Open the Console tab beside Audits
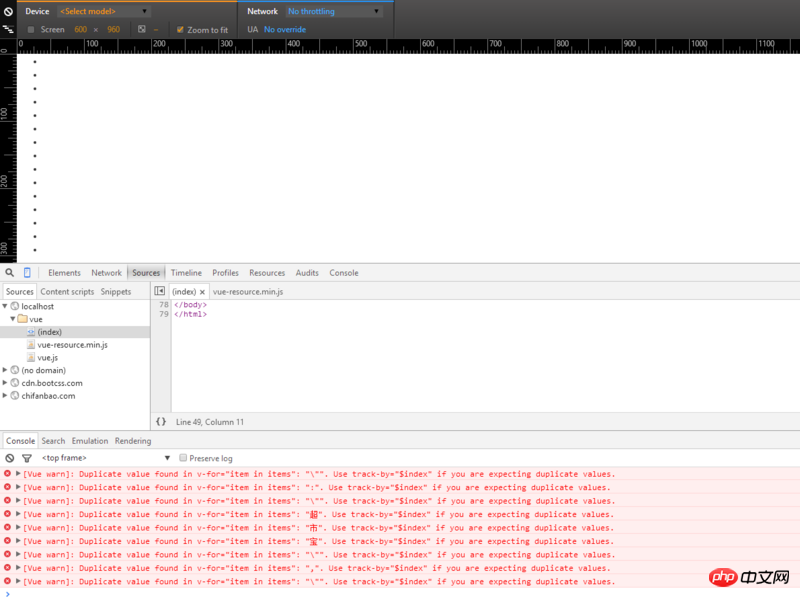 tap(344, 273)
